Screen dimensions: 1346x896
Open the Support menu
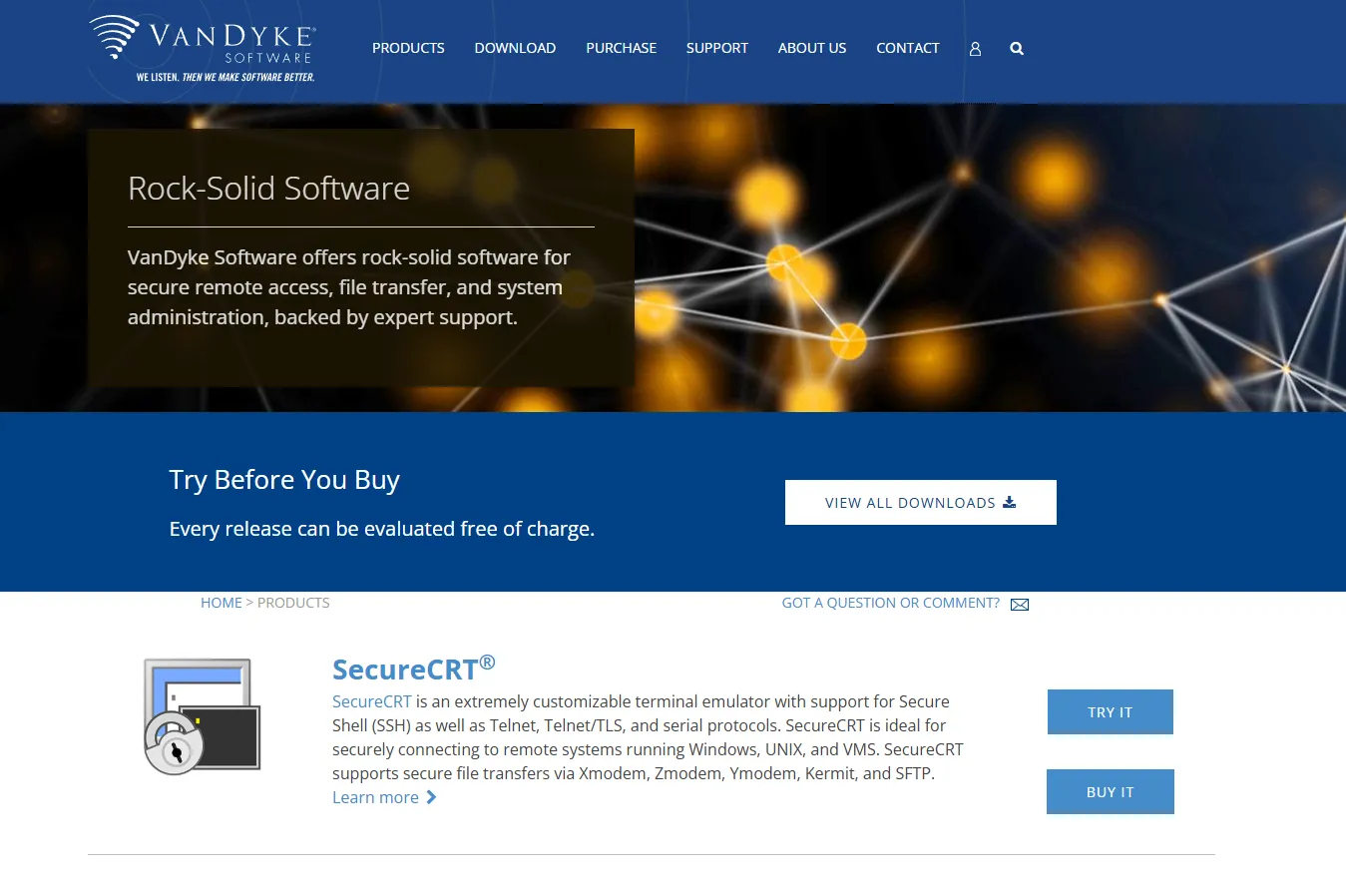[716, 48]
